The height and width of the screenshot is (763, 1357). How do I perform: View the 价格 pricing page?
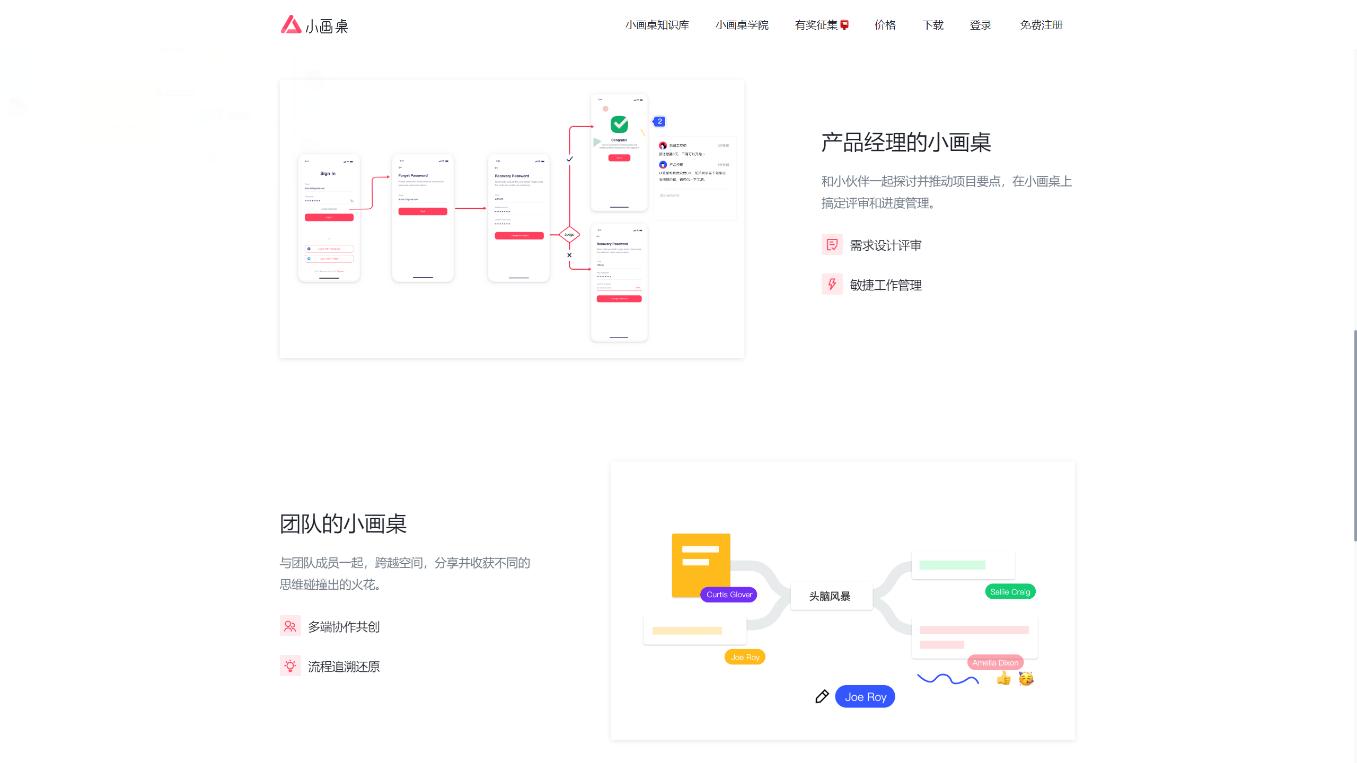pos(885,25)
